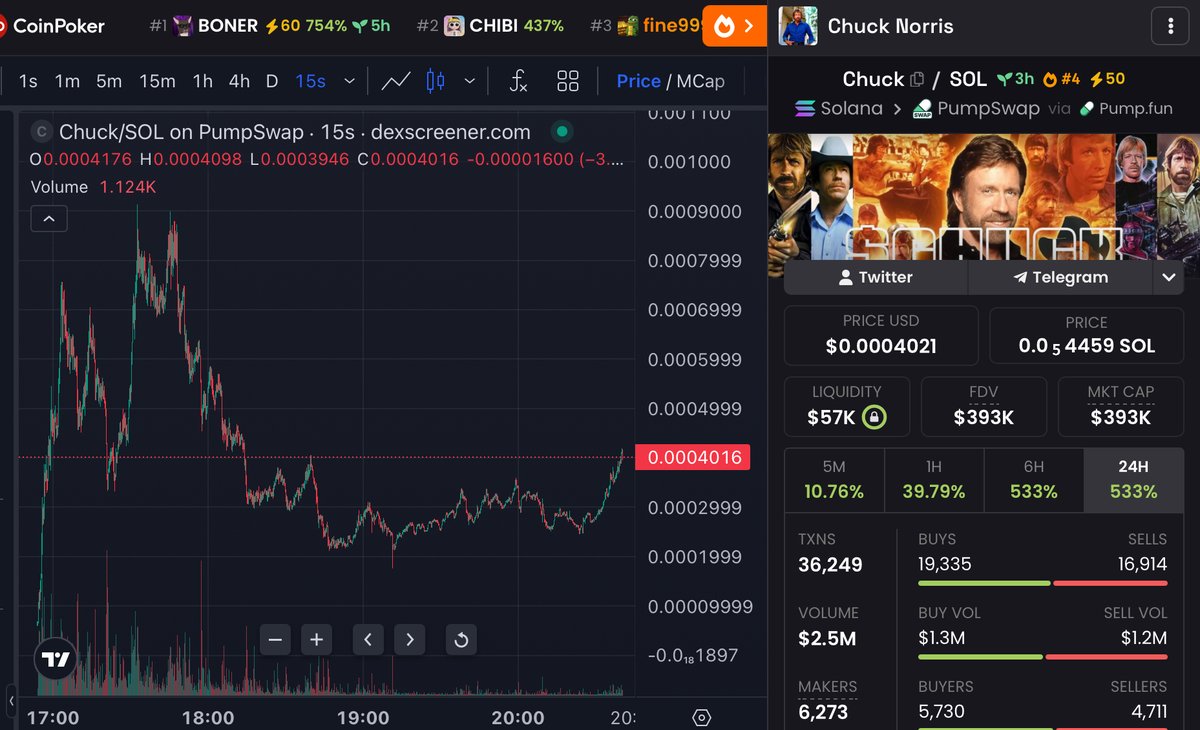Click the scroll chart forward arrow
The height and width of the screenshot is (730, 1200).
click(409, 639)
